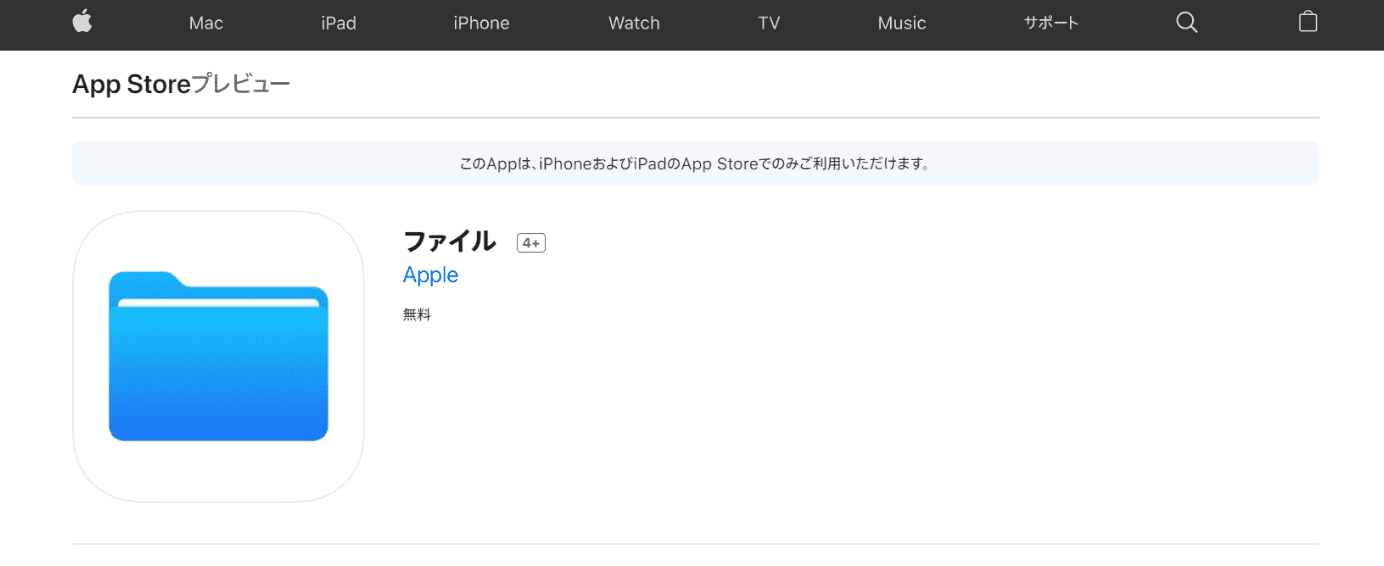Click the 無料 price label
The height and width of the screenshot is (566, 1384).
pyautogui.click(x=417, y=315)
